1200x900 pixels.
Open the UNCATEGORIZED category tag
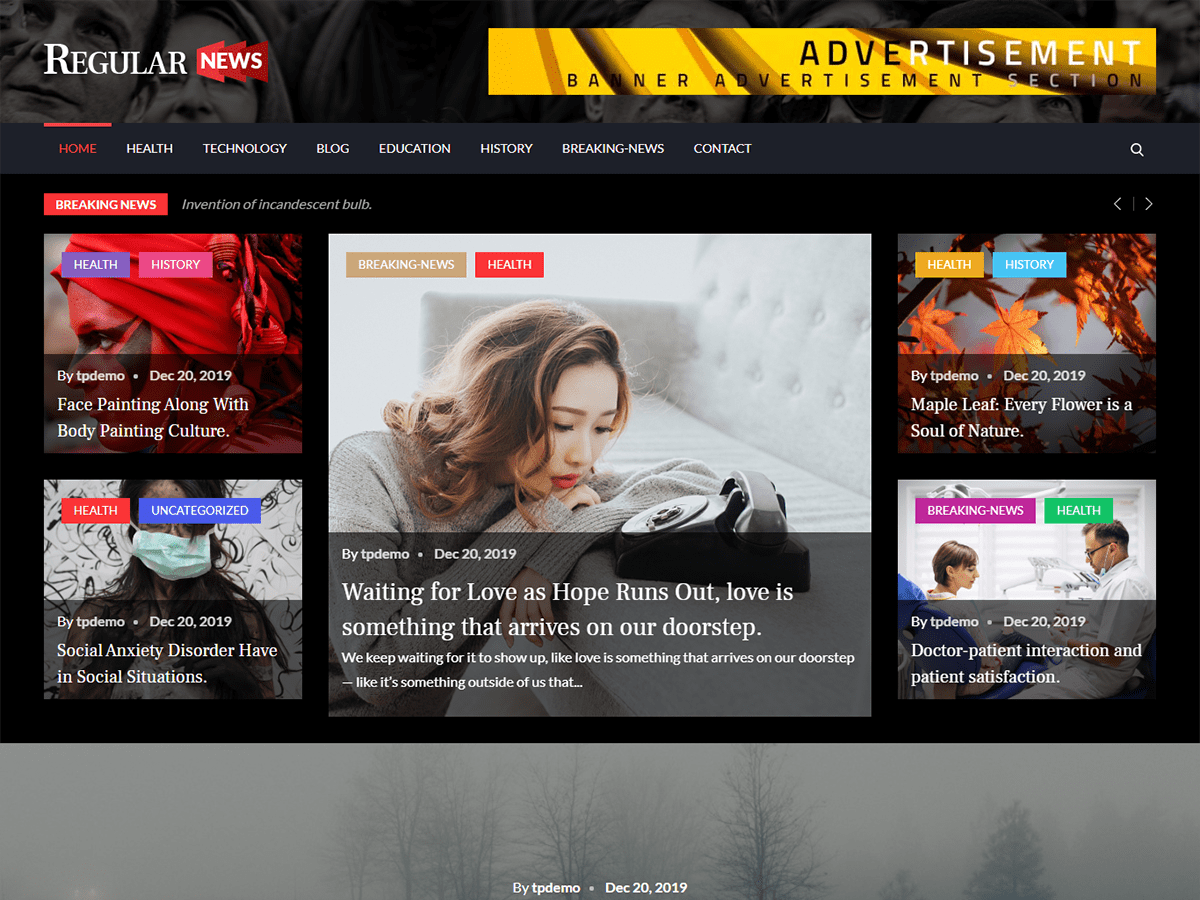[200, 510]
